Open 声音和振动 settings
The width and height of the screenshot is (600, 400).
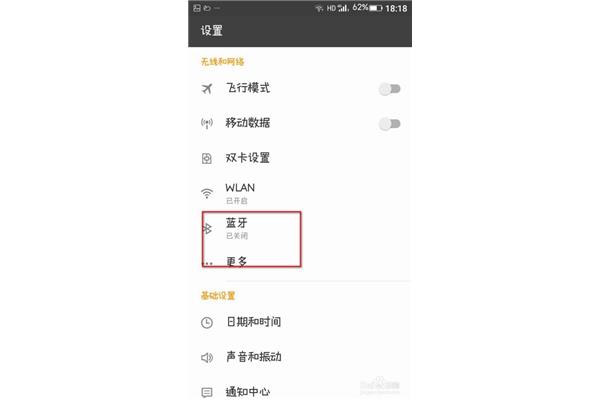300,357
